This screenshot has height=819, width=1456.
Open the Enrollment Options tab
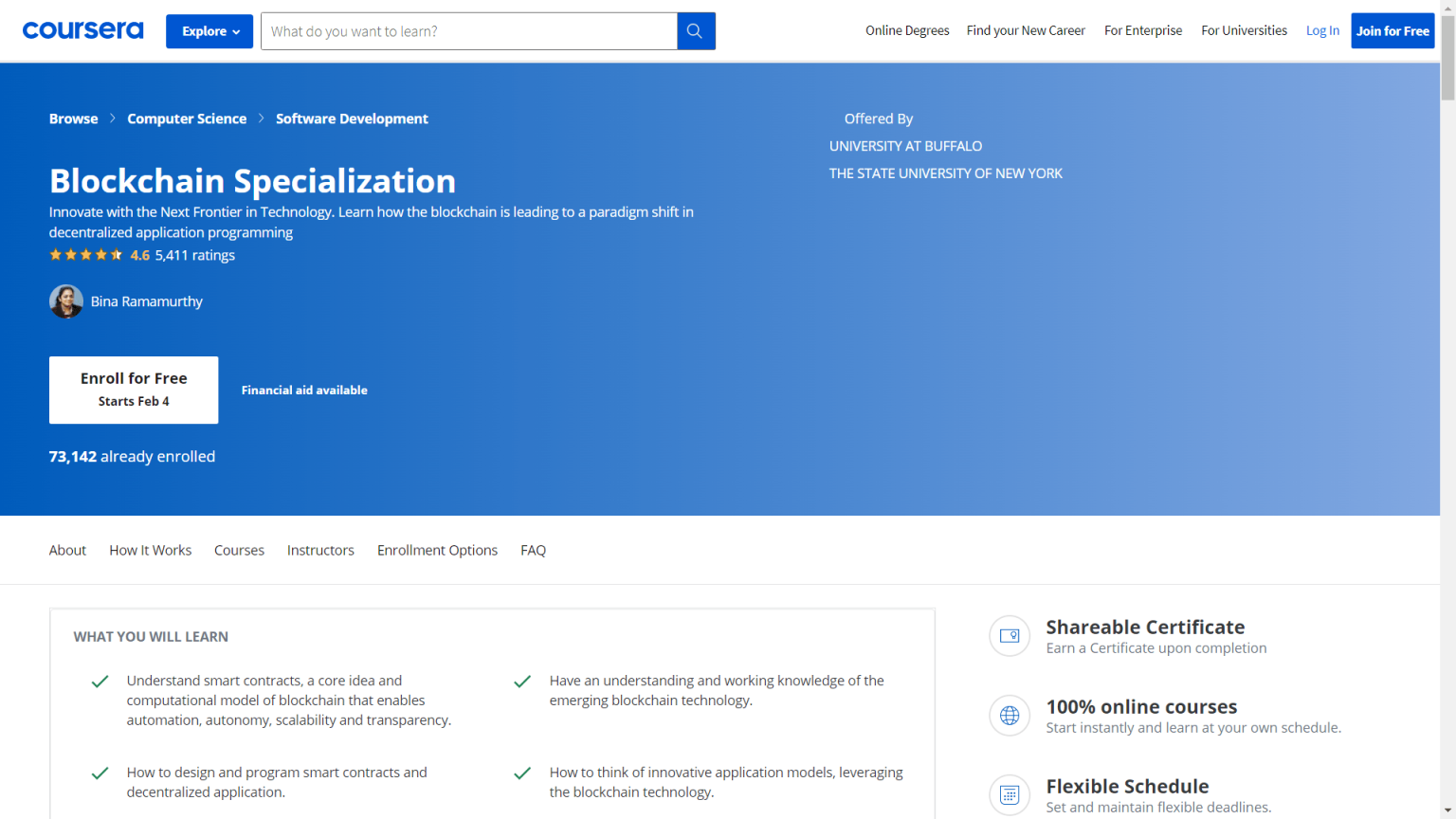coord(437,550)
